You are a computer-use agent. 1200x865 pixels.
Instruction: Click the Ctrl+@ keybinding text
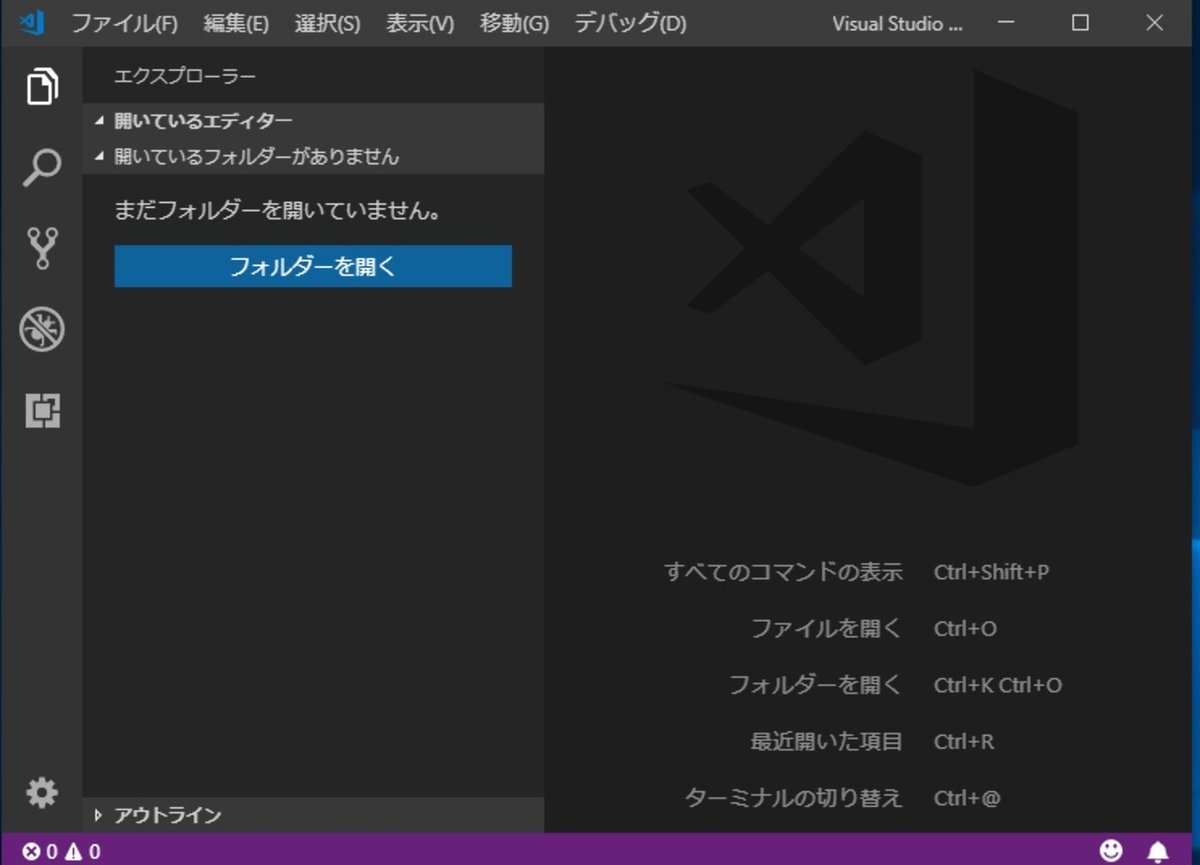(967, 798)
